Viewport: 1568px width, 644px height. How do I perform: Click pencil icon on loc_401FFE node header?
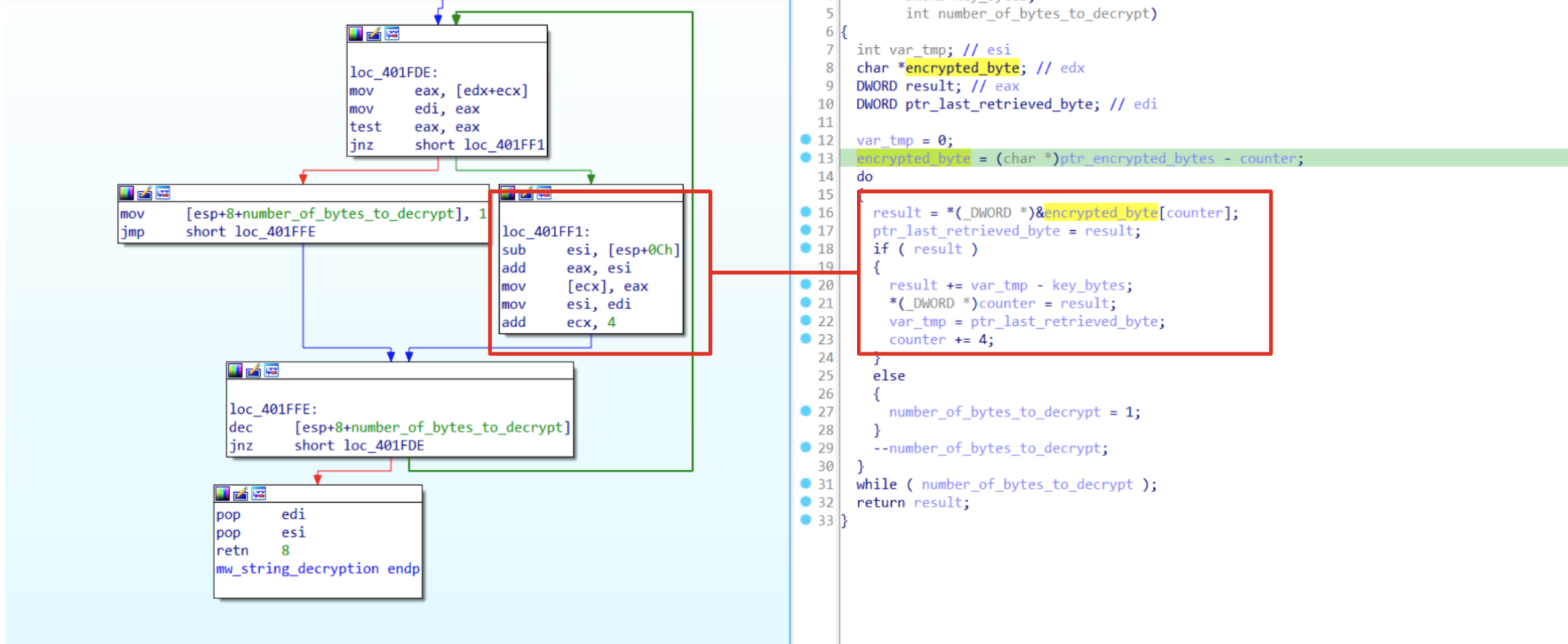tap(254, 371)
